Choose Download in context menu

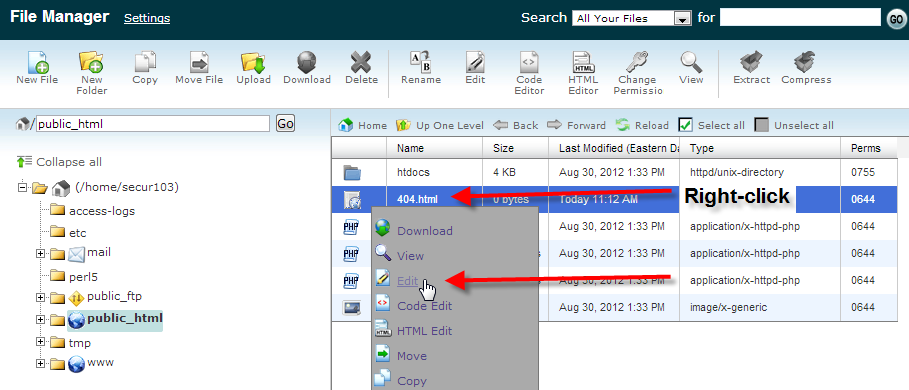point(424,231)
